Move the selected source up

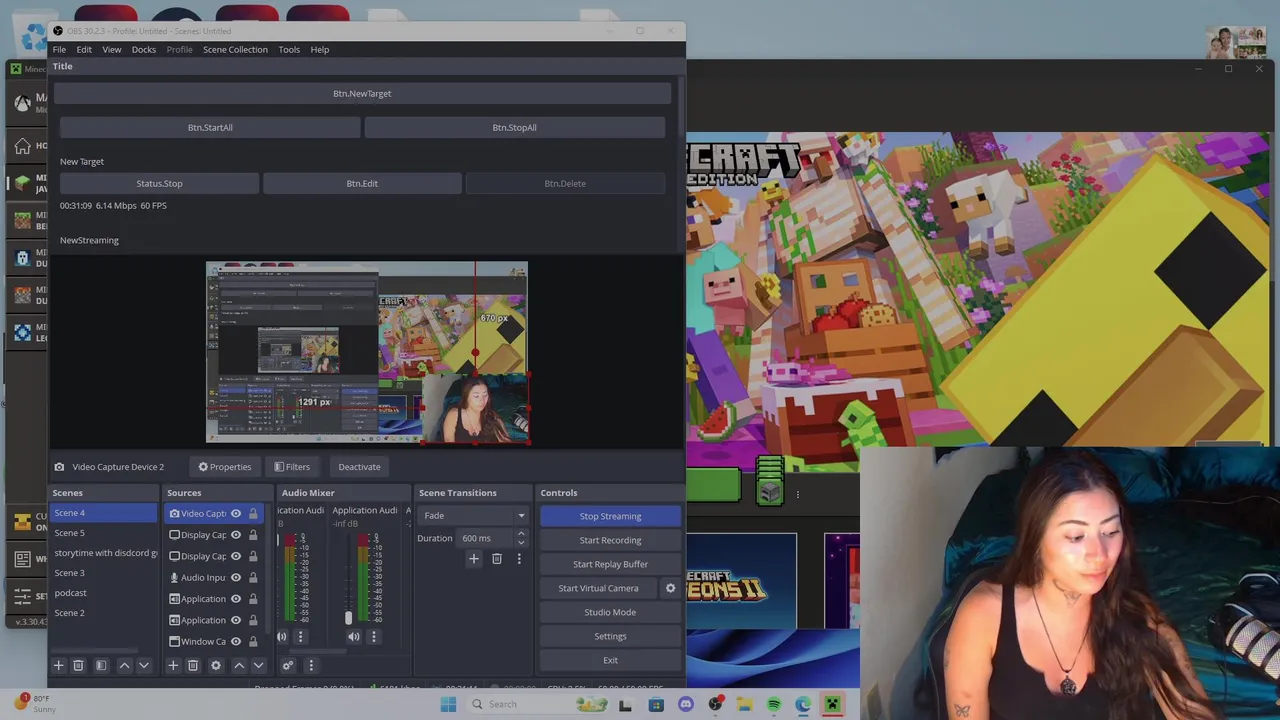pyautogui.click(x=239, y=665)
